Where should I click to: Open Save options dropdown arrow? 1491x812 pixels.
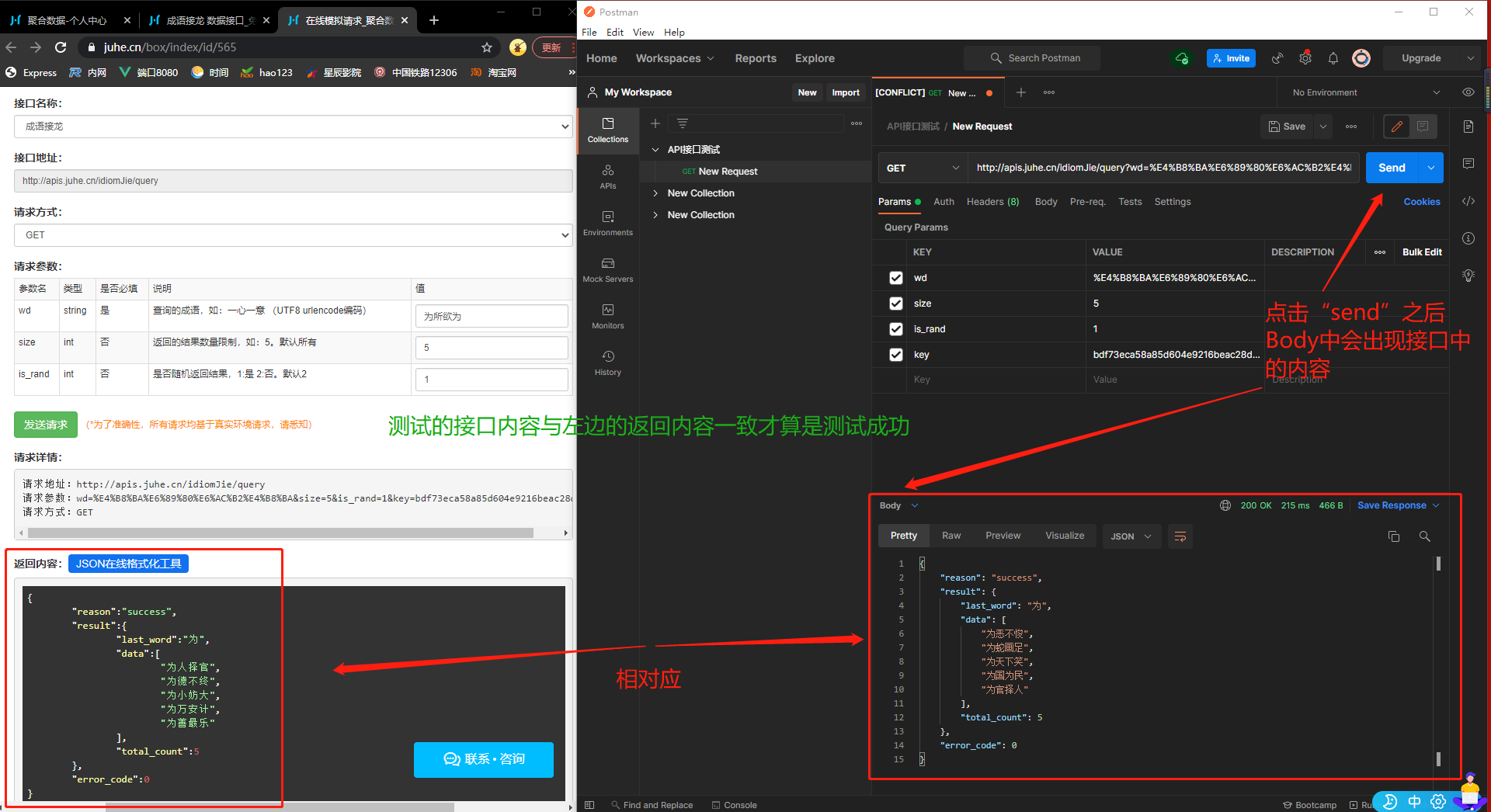(x=1323, y=127)
